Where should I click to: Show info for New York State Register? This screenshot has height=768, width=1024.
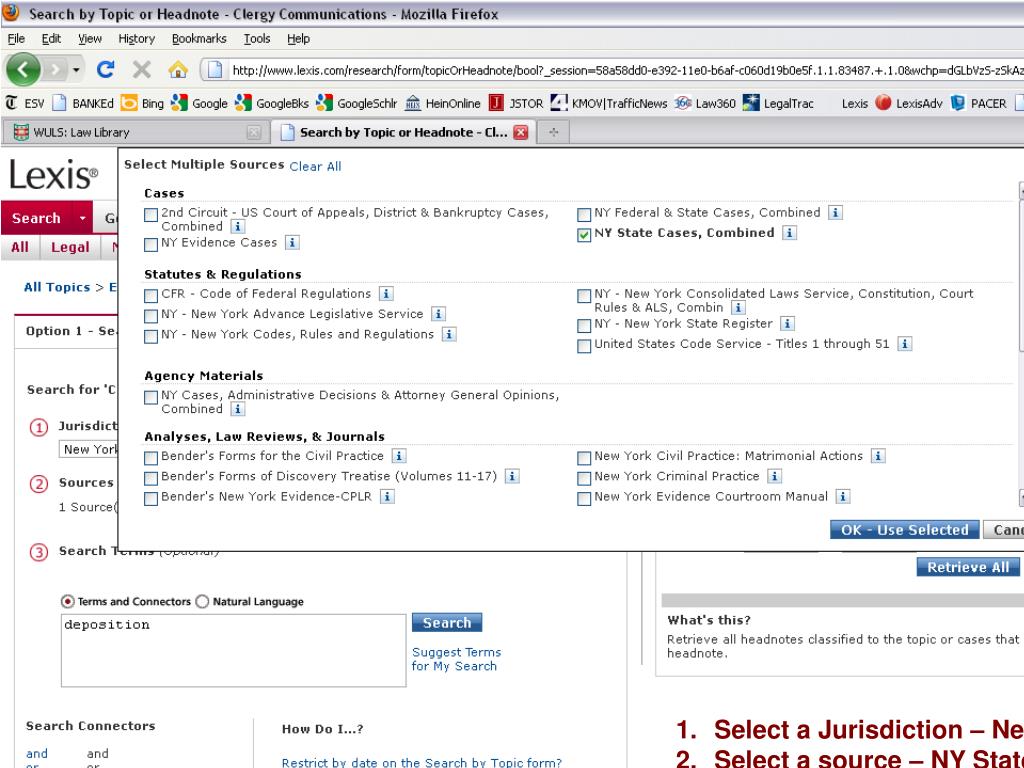point(788,324)
